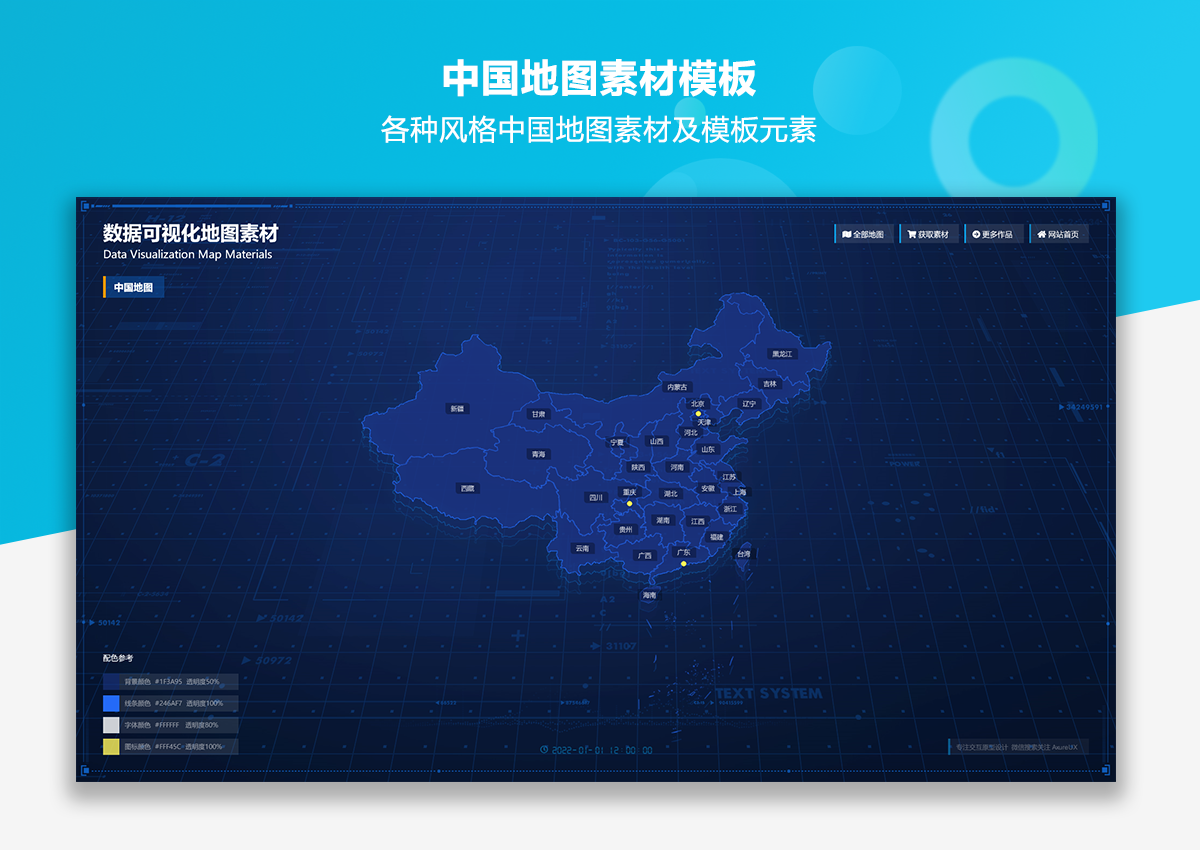Viewport: 1200px width, 850px height.
Task: Click the arrow circle icon for 更多作品
Action: pyautogui.click(x=975, y=234)
